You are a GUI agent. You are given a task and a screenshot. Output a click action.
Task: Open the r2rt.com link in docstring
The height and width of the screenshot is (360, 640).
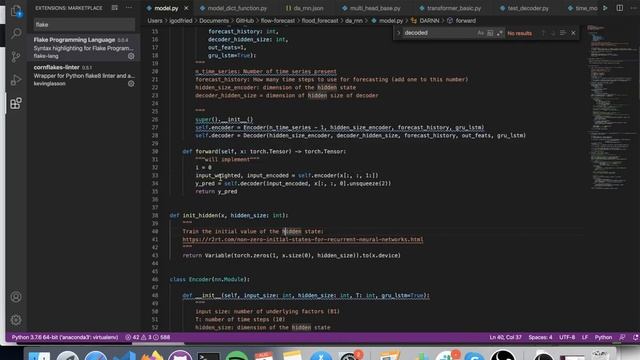[302, 240]
